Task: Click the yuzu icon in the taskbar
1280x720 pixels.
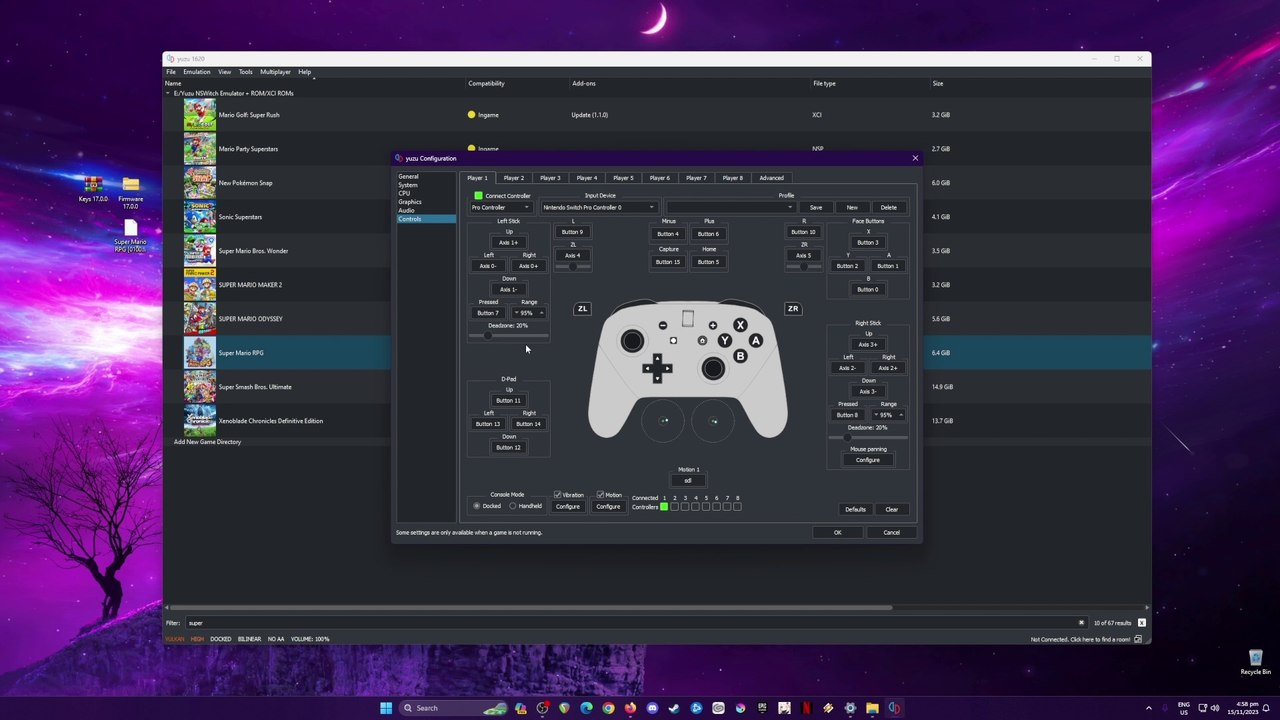Action: click(894, 708)
